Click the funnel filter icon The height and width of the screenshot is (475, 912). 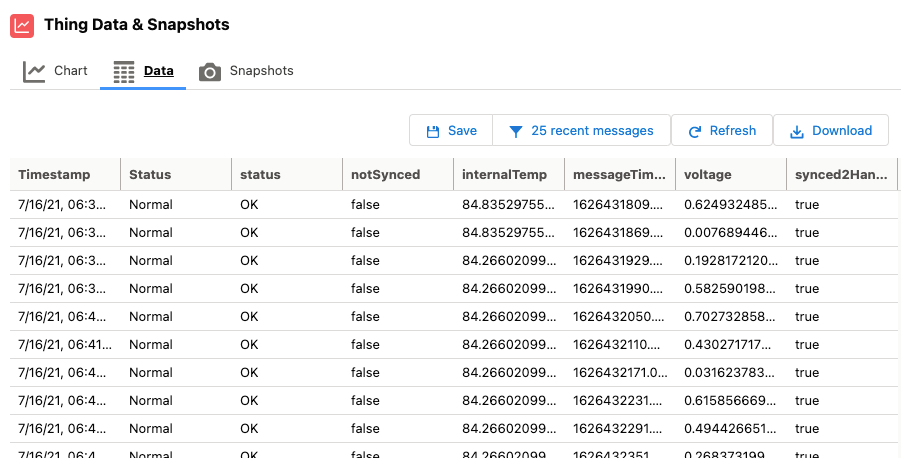[515, 132]
